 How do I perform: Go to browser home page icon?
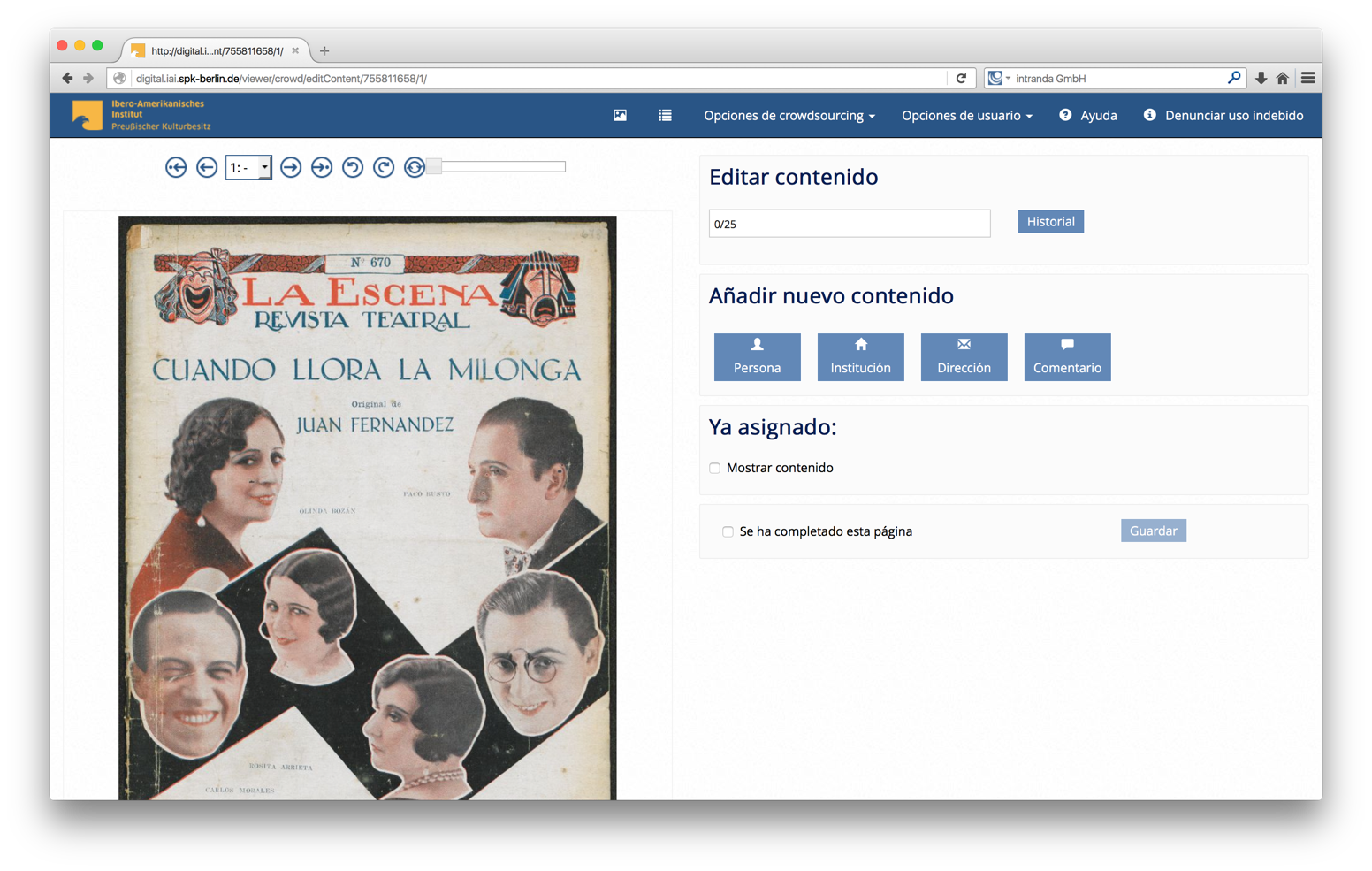(x=1283, y=79)
